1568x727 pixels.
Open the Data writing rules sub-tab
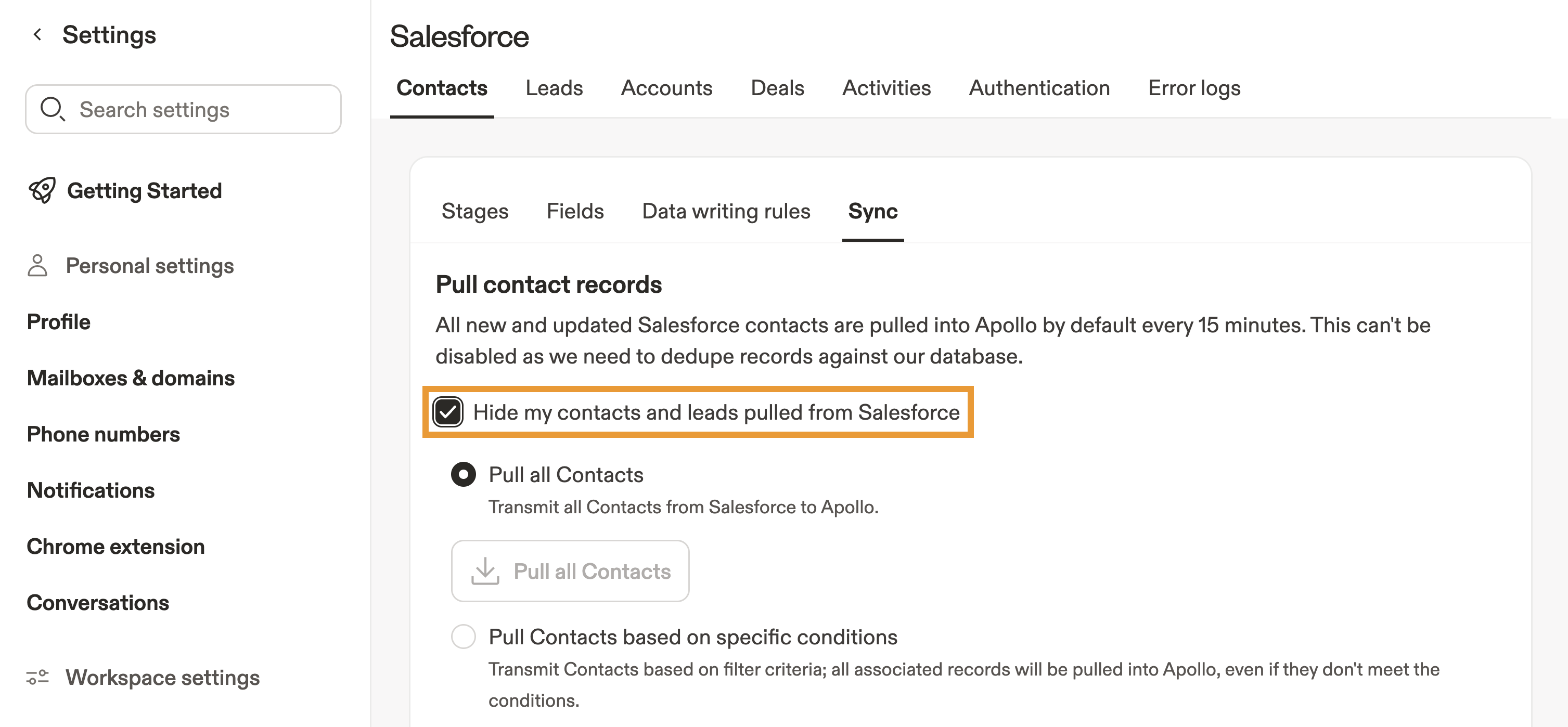click(x=726, y=211)
